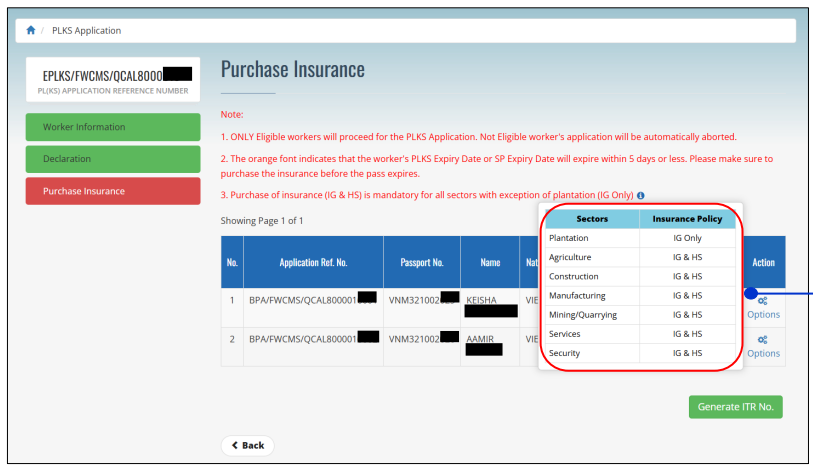Click row 1 application reference number

tap(313, 300)
